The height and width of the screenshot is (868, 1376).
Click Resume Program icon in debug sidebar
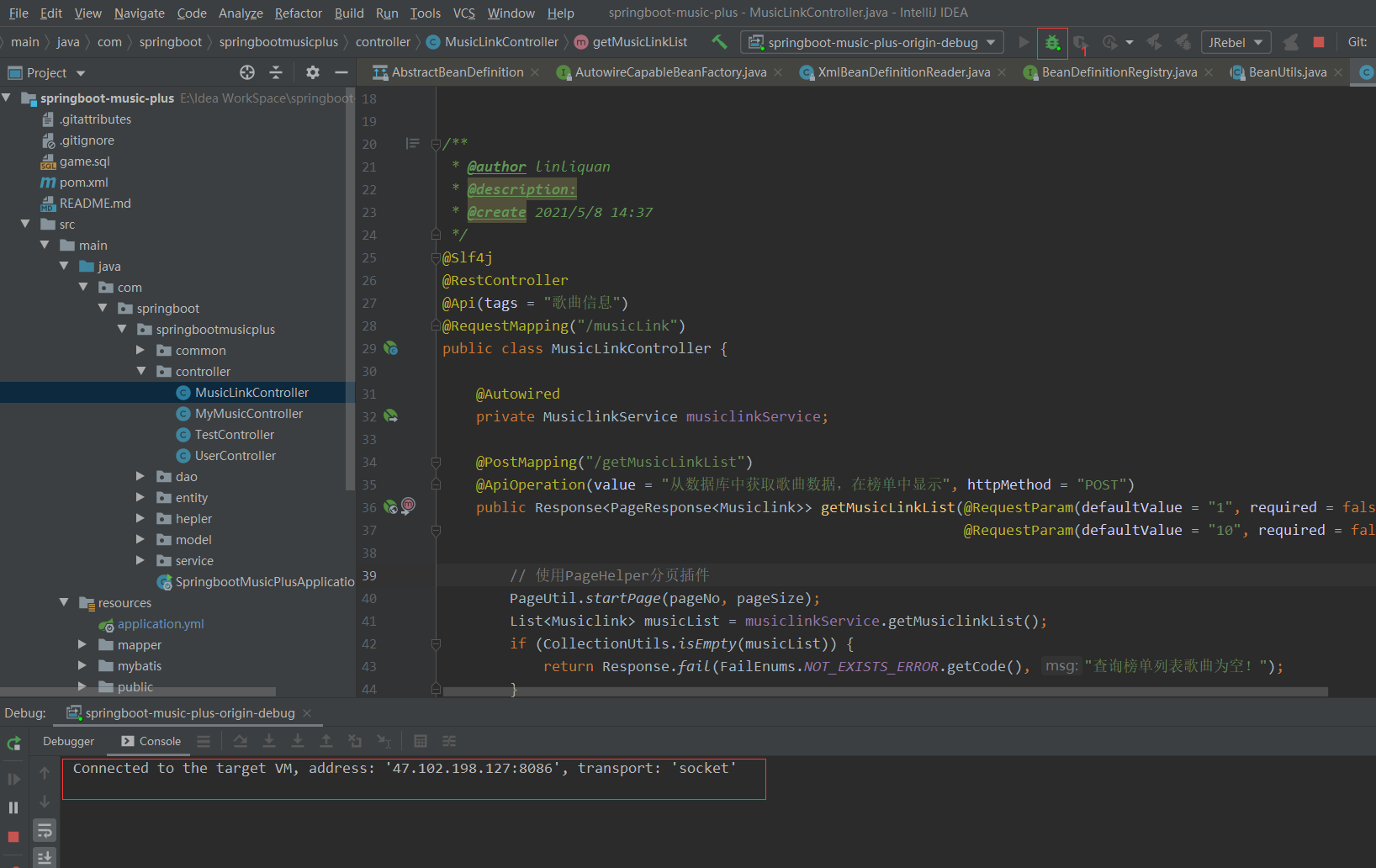(13, 779)
